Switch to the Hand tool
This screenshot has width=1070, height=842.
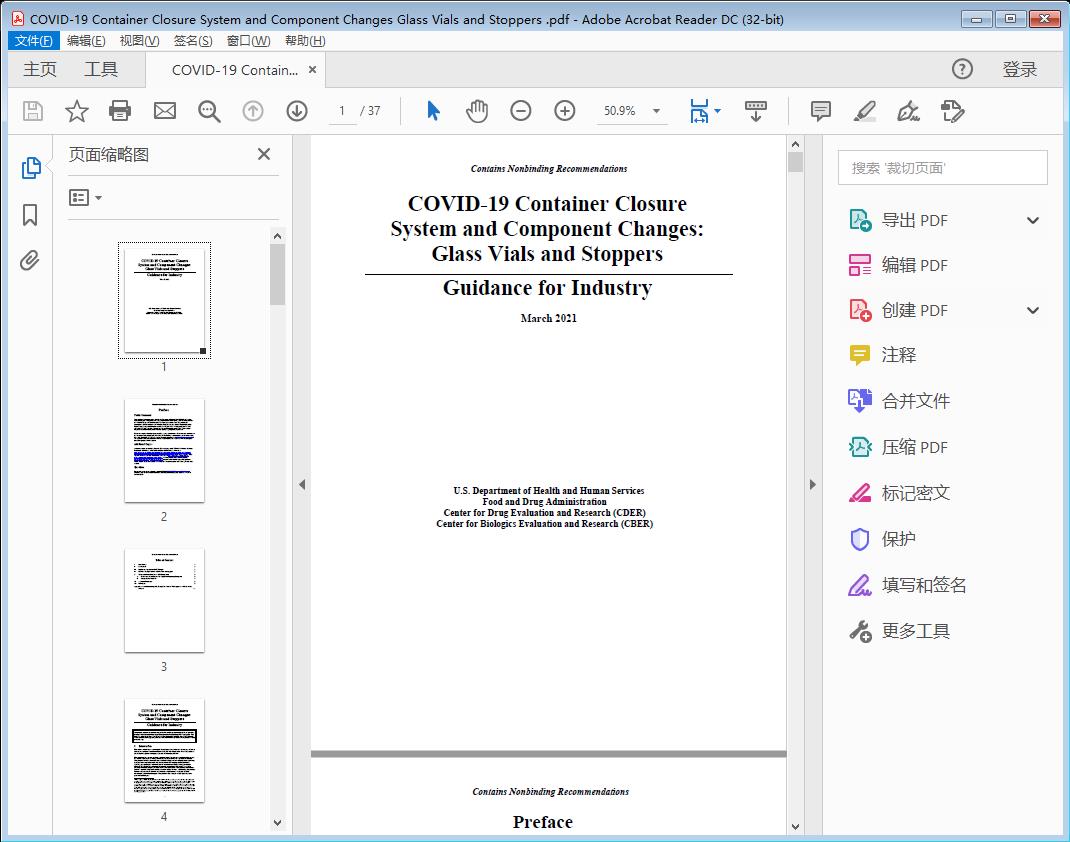[x=477, y=111]
